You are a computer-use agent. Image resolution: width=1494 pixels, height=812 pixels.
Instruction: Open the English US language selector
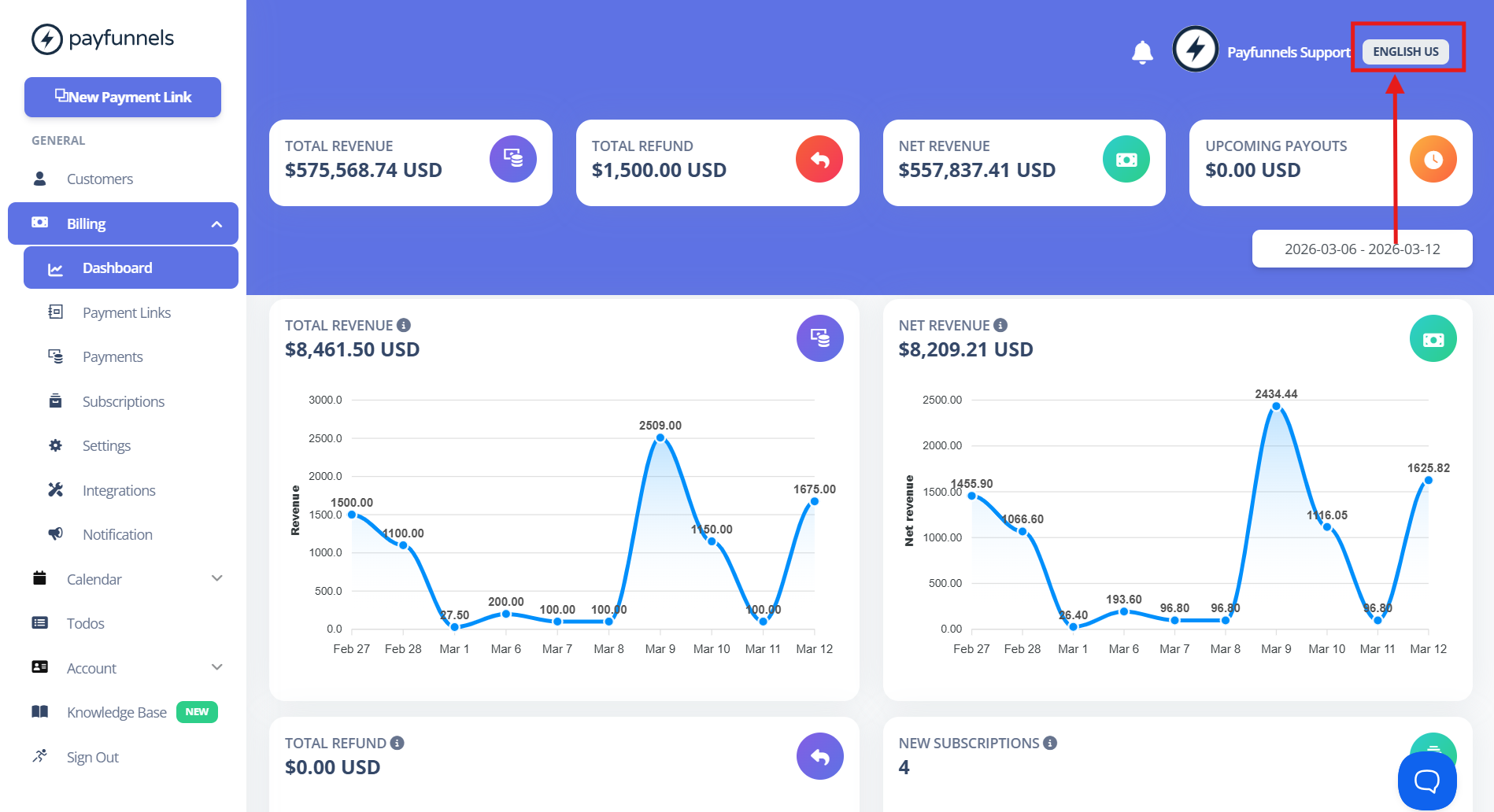[x=1406, y=52]
